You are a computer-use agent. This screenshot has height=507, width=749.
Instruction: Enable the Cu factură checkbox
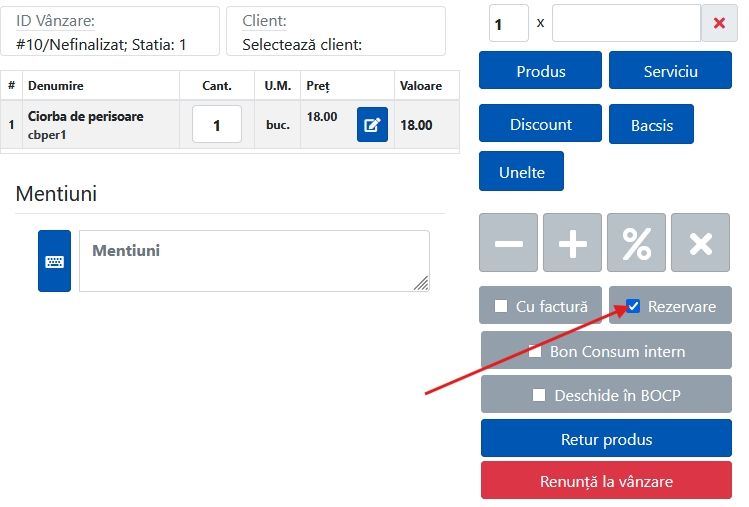click(x=501, y=306)
